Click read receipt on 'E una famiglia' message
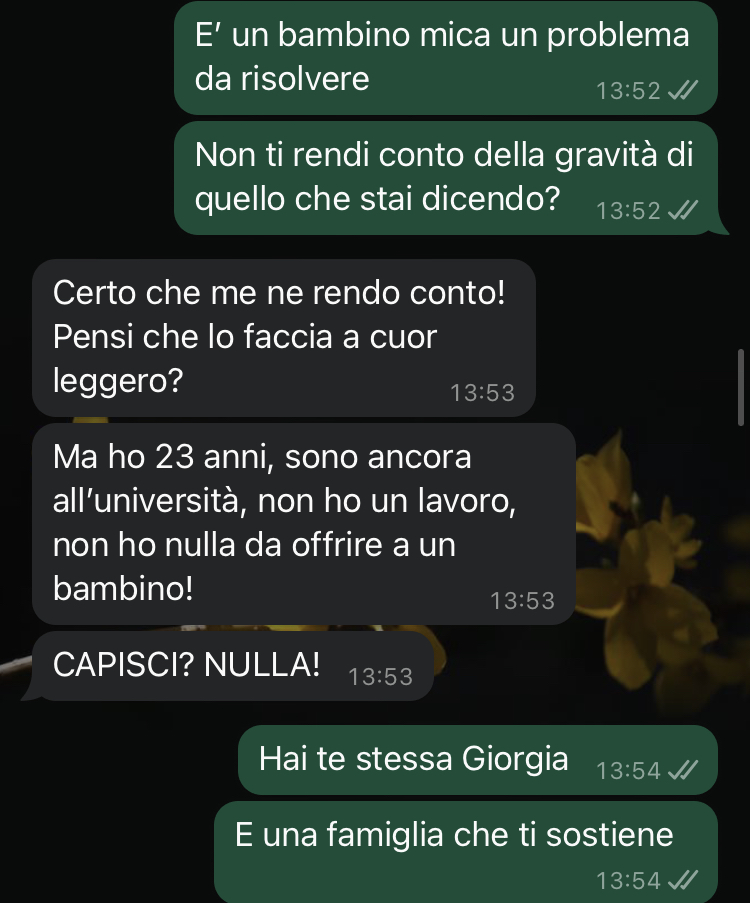This screenshot has height=903, width=750. [x=683, y=880]
